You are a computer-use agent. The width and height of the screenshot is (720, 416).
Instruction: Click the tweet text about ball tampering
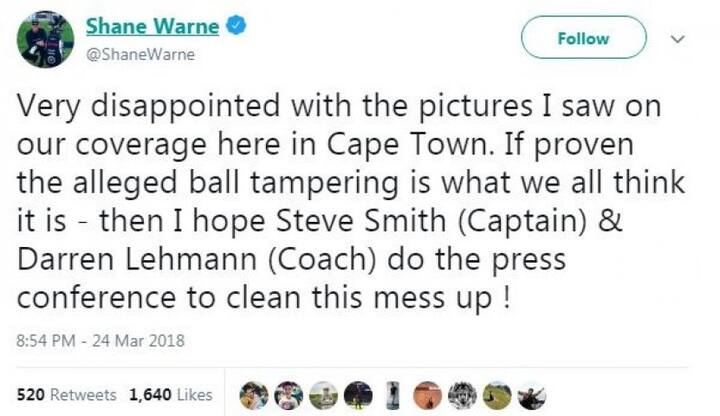[x=351, y=201]
